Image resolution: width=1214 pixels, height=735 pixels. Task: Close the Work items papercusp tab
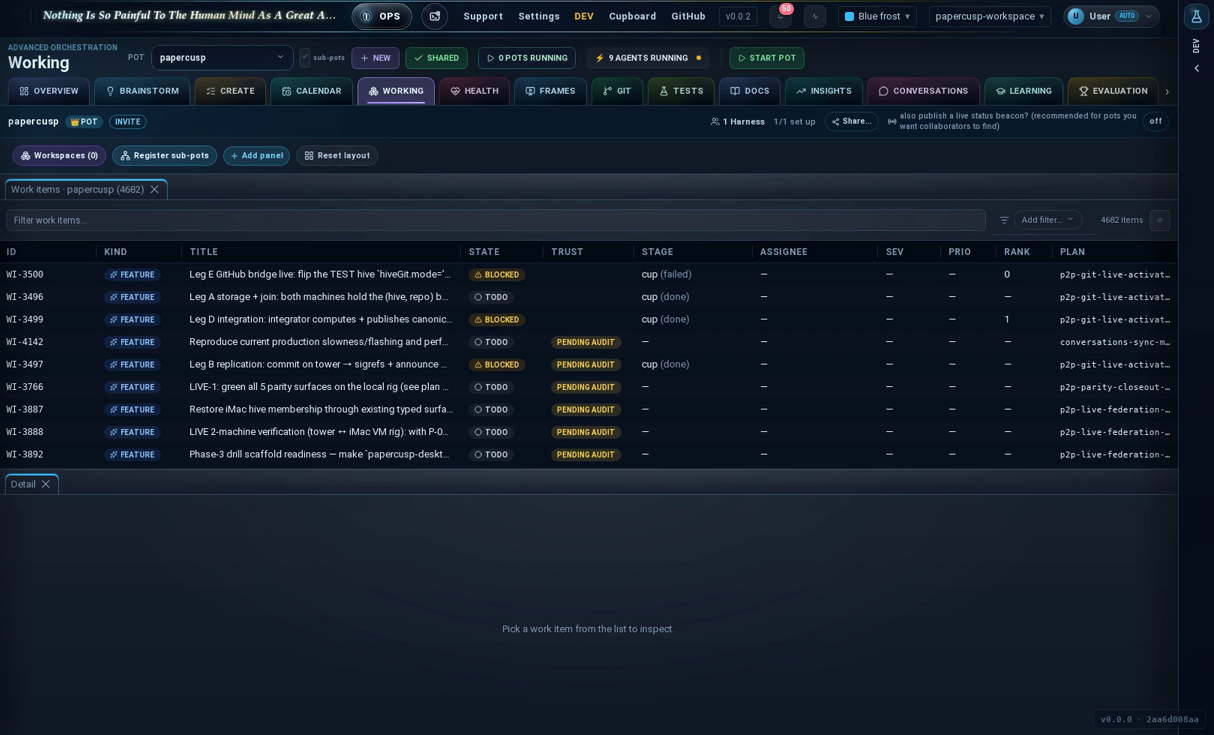coord(154,189)
